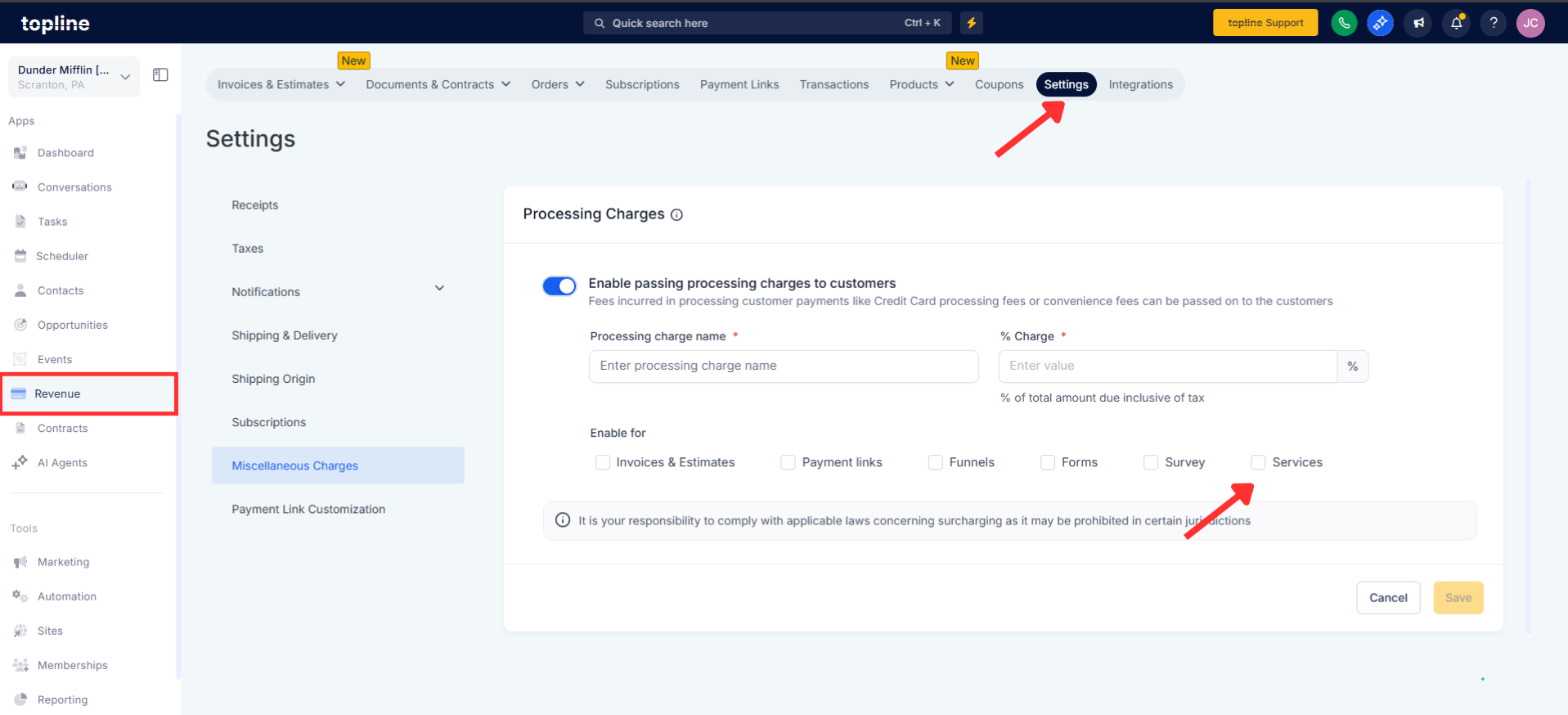1568x715 pixels.
Task: Click the topline logo
Action: [55, 24]
